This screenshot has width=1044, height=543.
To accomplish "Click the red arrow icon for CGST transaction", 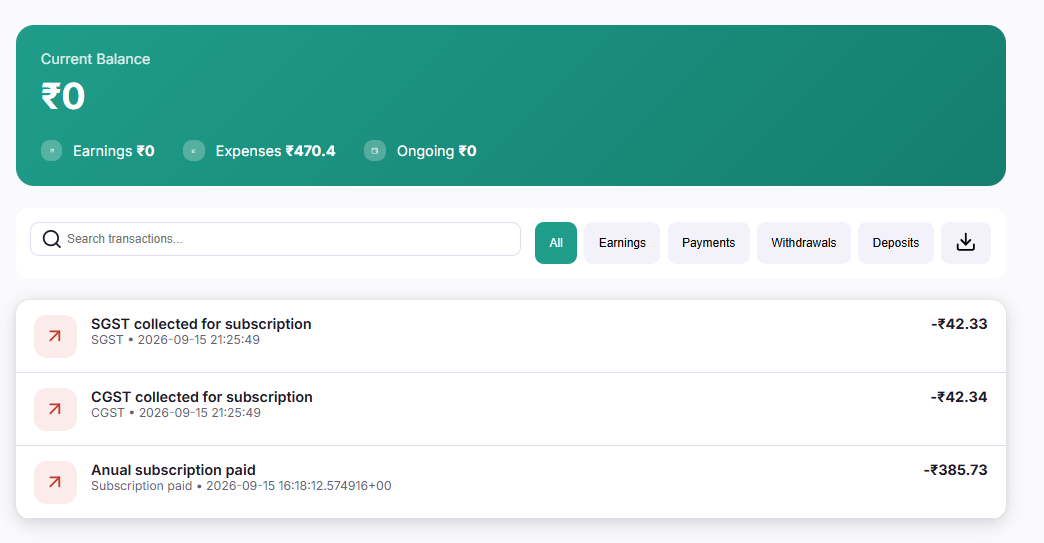I will [55, 409].
